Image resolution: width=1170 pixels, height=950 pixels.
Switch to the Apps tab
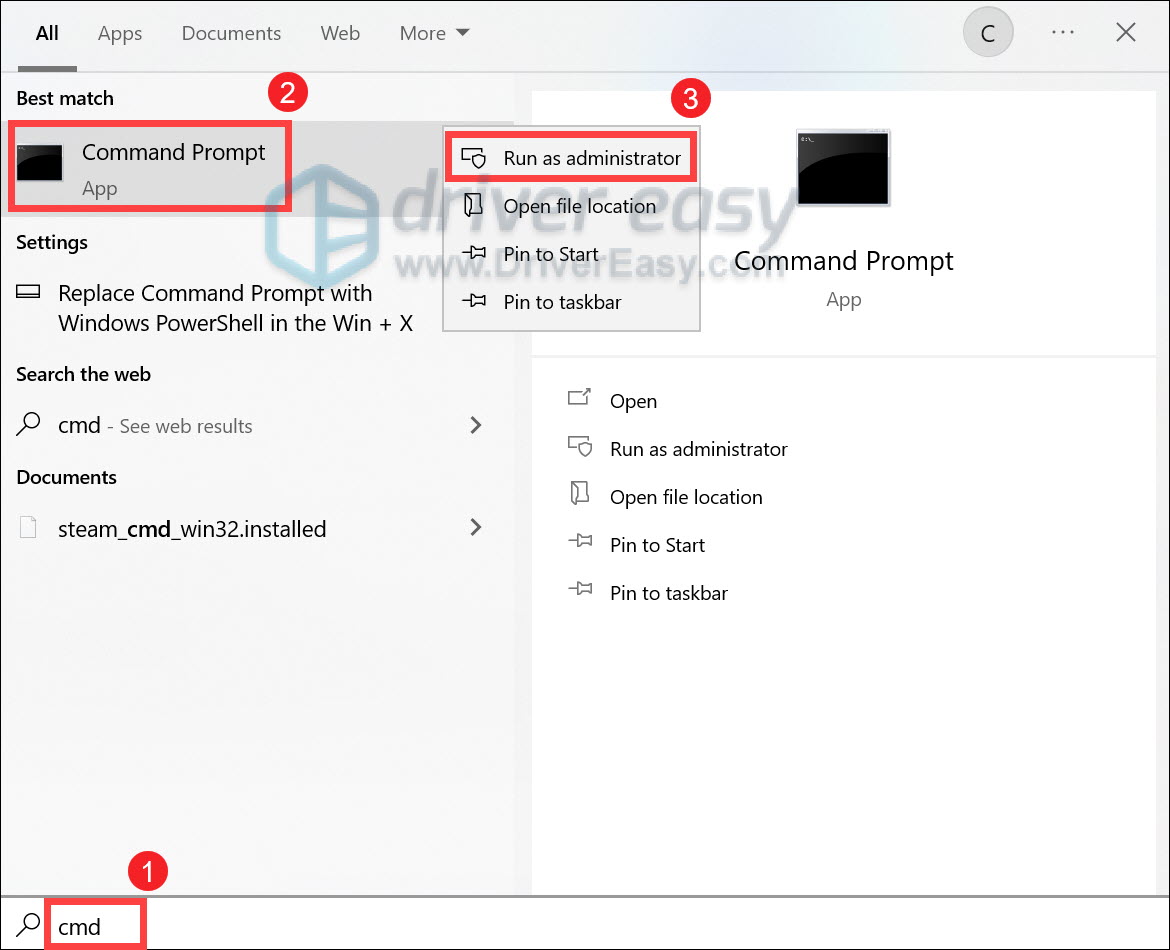[x=119, y=34]
